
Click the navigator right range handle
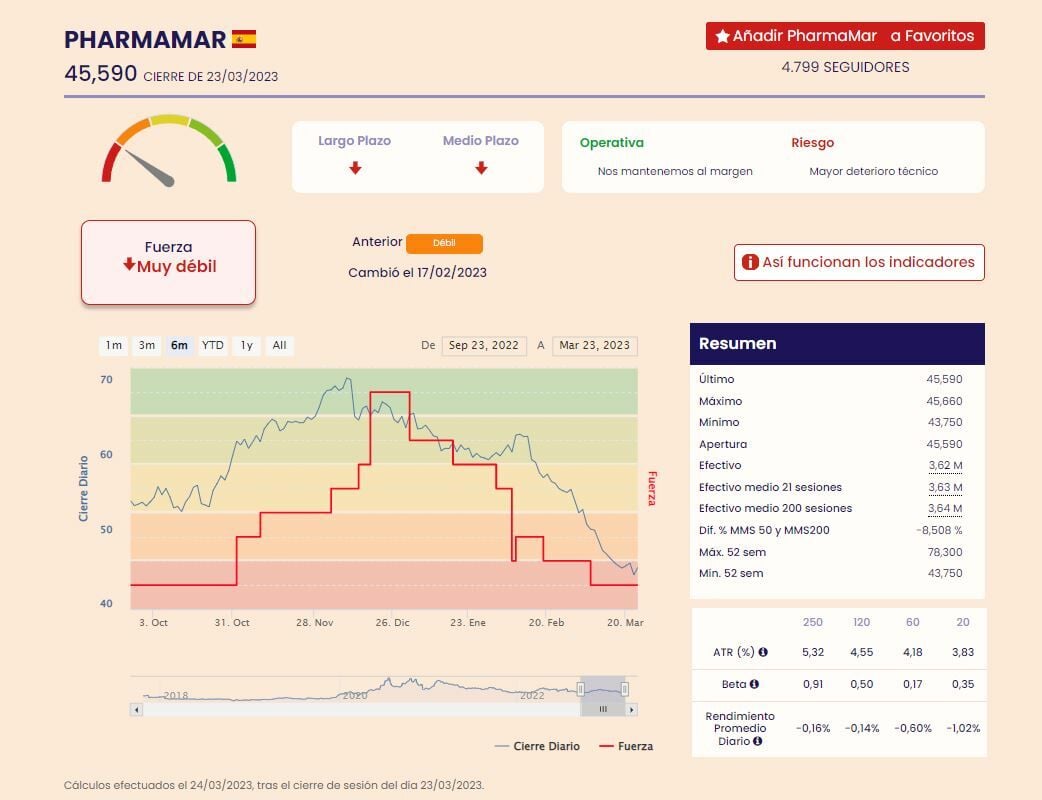pos(625,689)
